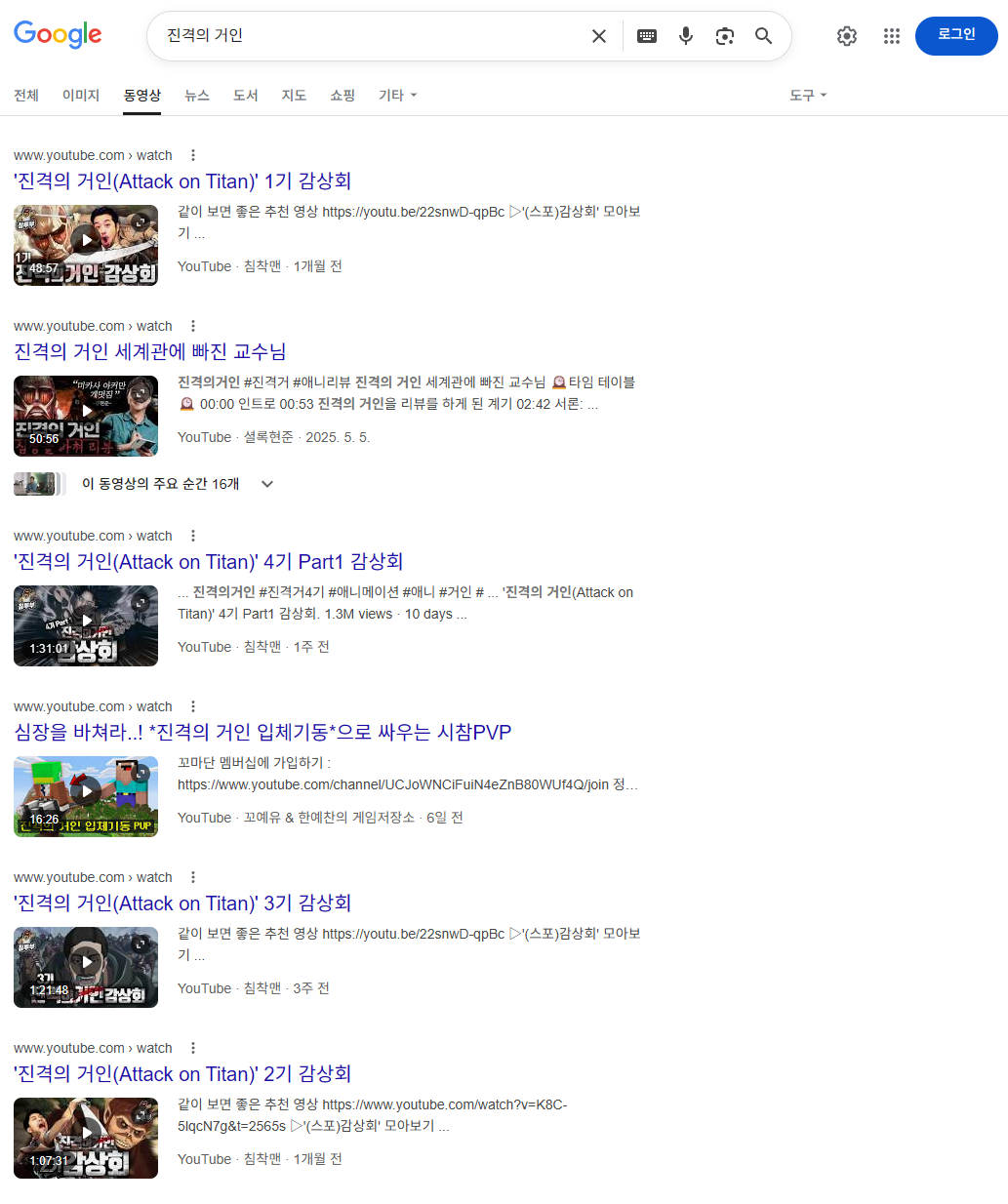Click 'YouTube · 침착맨 · 1주 전' source line

254,647
